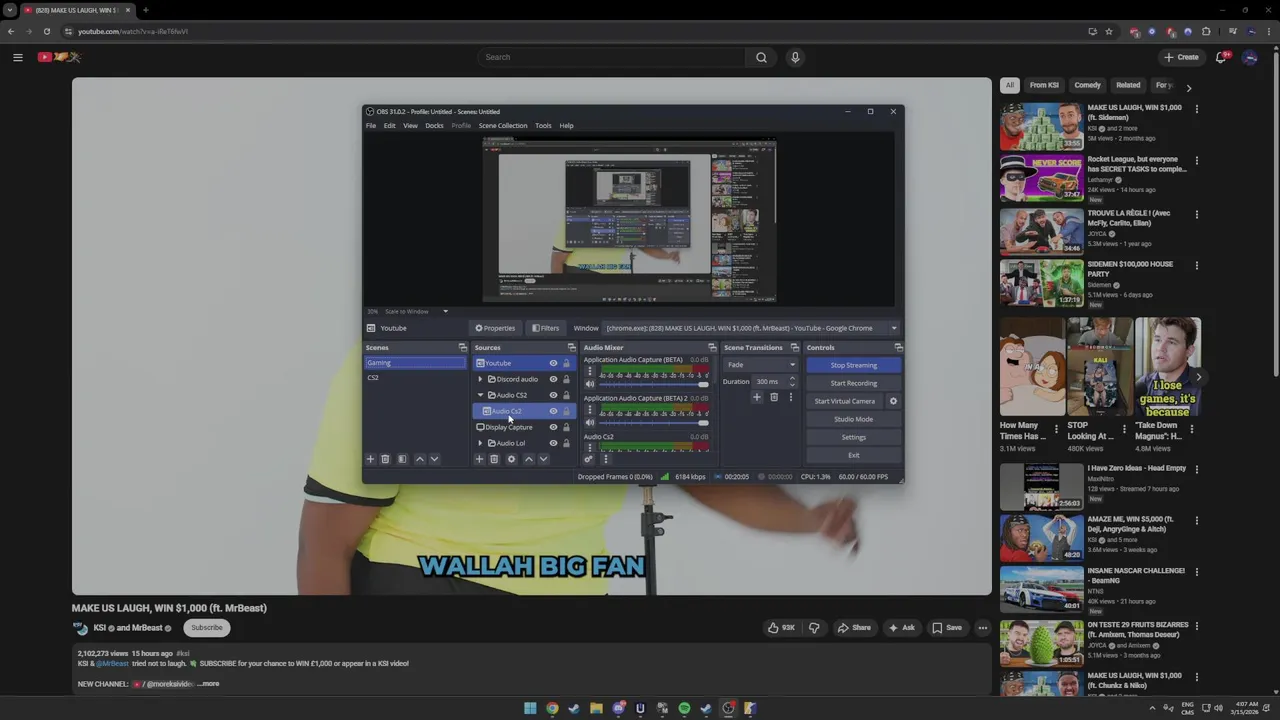
Task: Open OBS Scene Collection menu
Action: 503,125
